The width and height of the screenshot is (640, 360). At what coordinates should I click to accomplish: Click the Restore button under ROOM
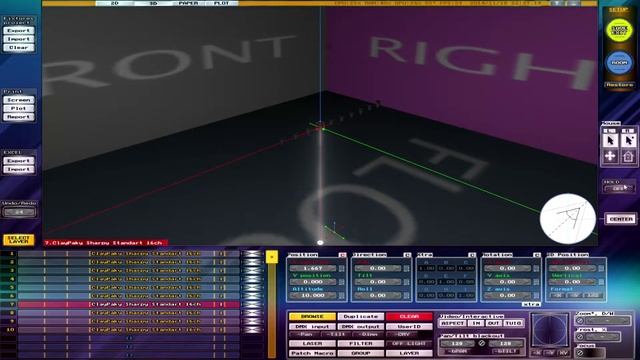[x=619, y=85]
